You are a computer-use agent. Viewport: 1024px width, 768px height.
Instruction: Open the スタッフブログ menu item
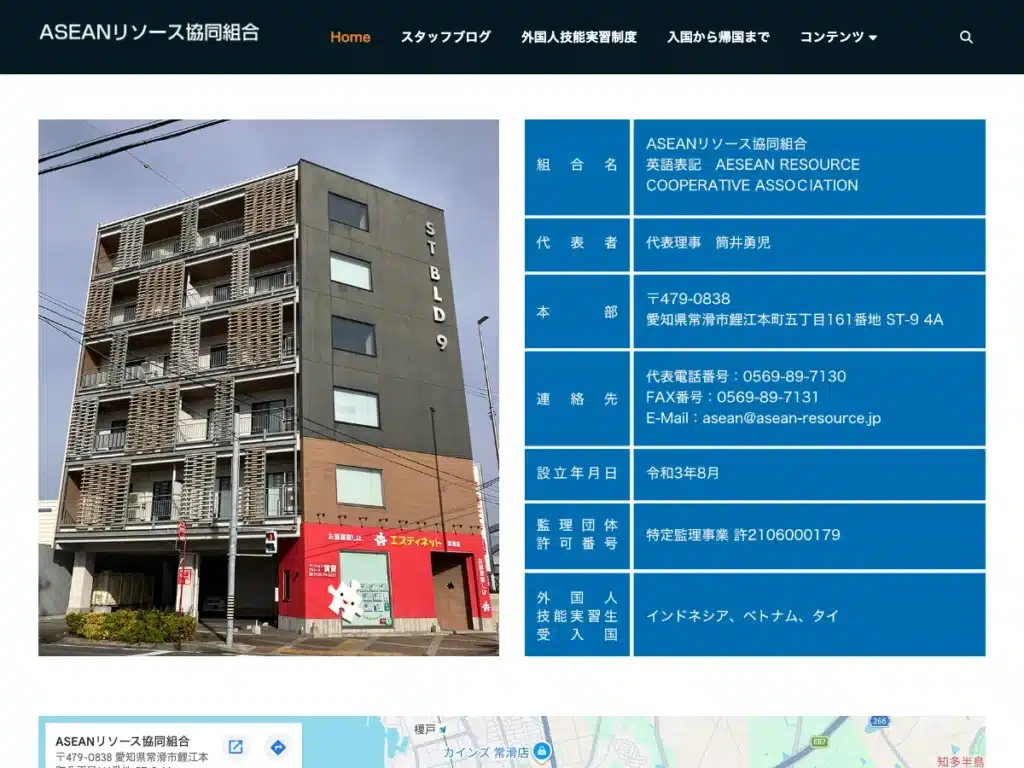[446, 37]
